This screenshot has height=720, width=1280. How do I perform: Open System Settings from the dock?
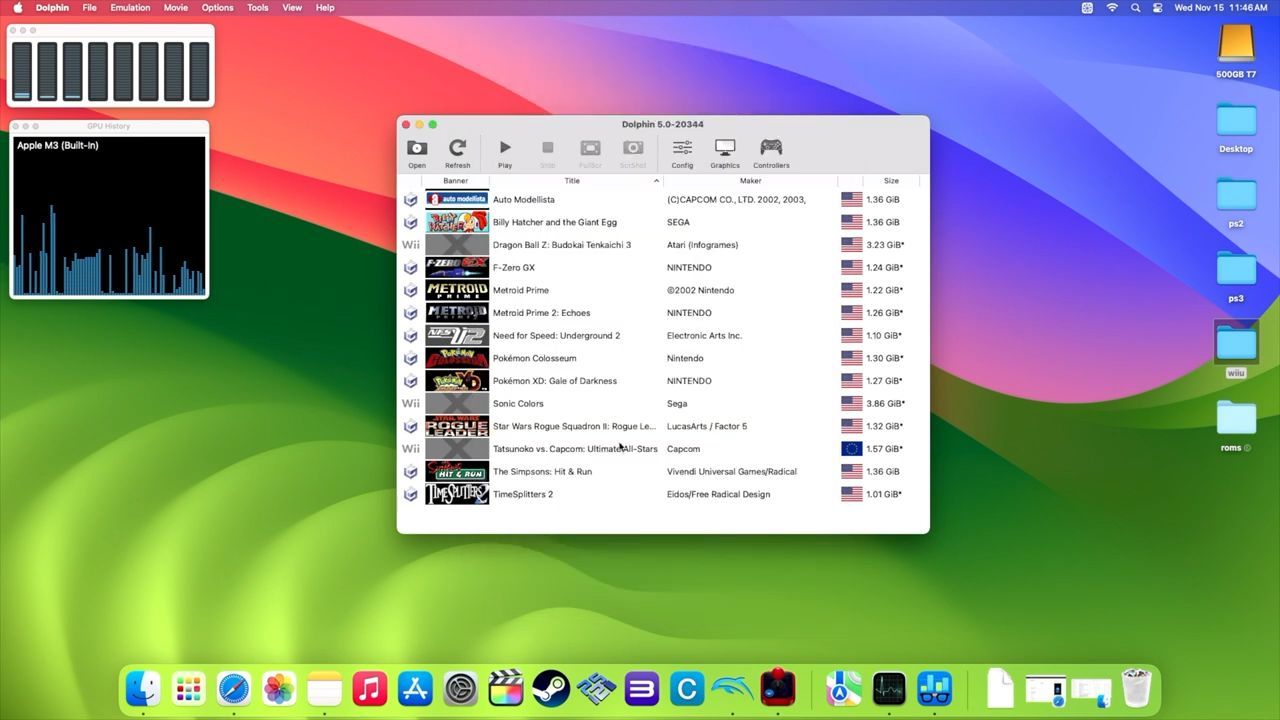[x=461, y=688]
